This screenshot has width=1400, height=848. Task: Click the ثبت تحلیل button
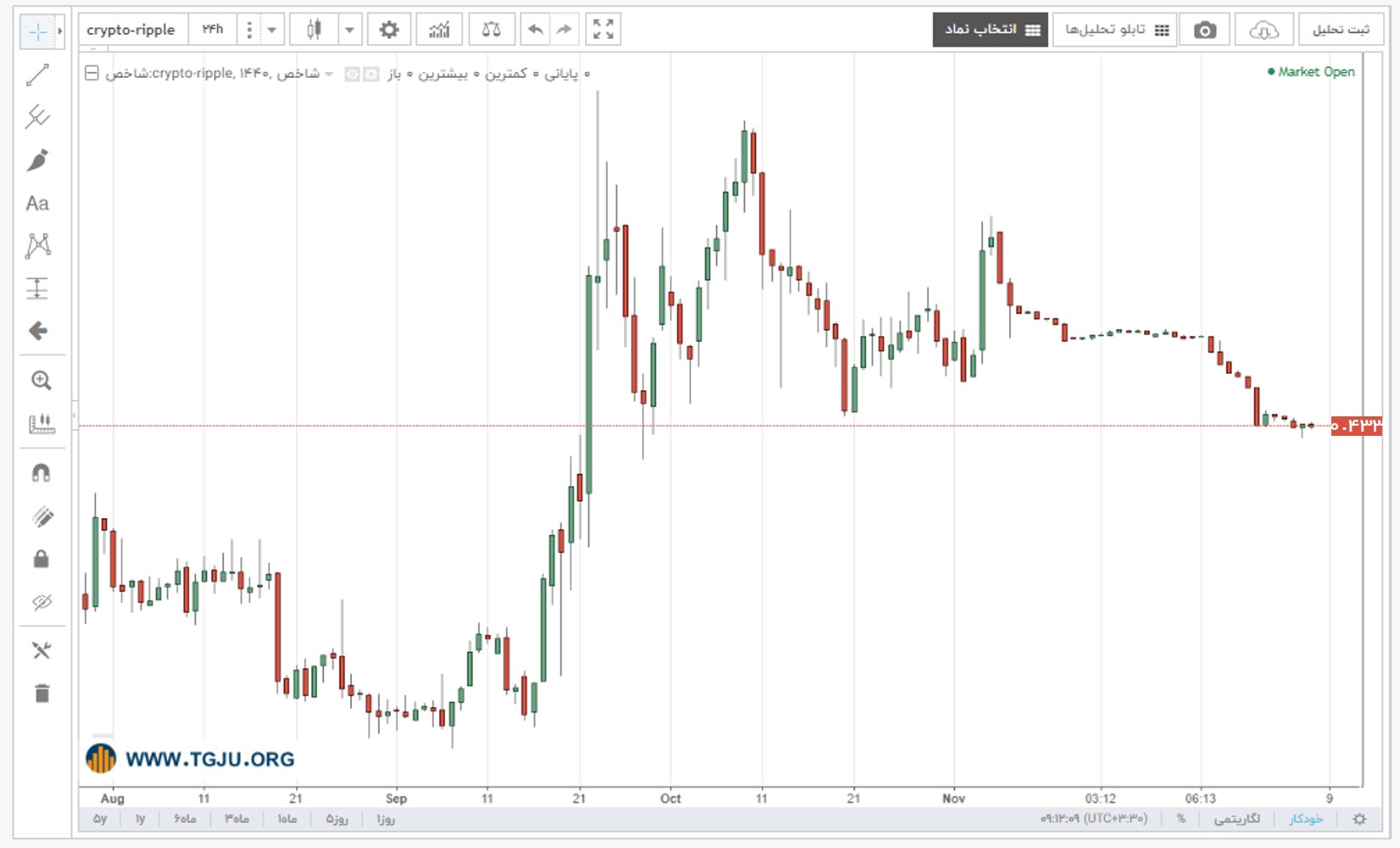[x=1341, y=30]
